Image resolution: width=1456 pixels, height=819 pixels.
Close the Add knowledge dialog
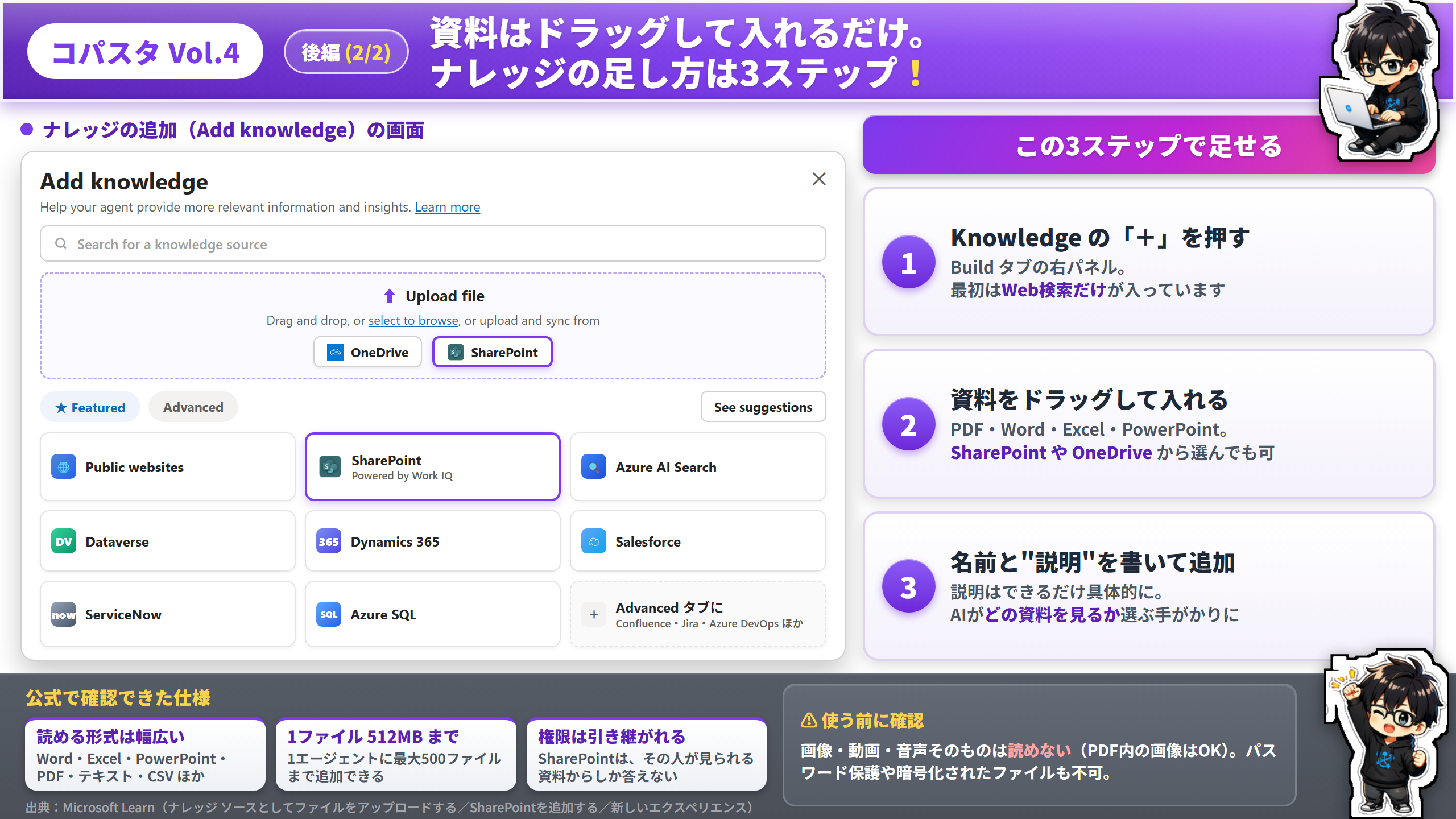pos(819,179)
